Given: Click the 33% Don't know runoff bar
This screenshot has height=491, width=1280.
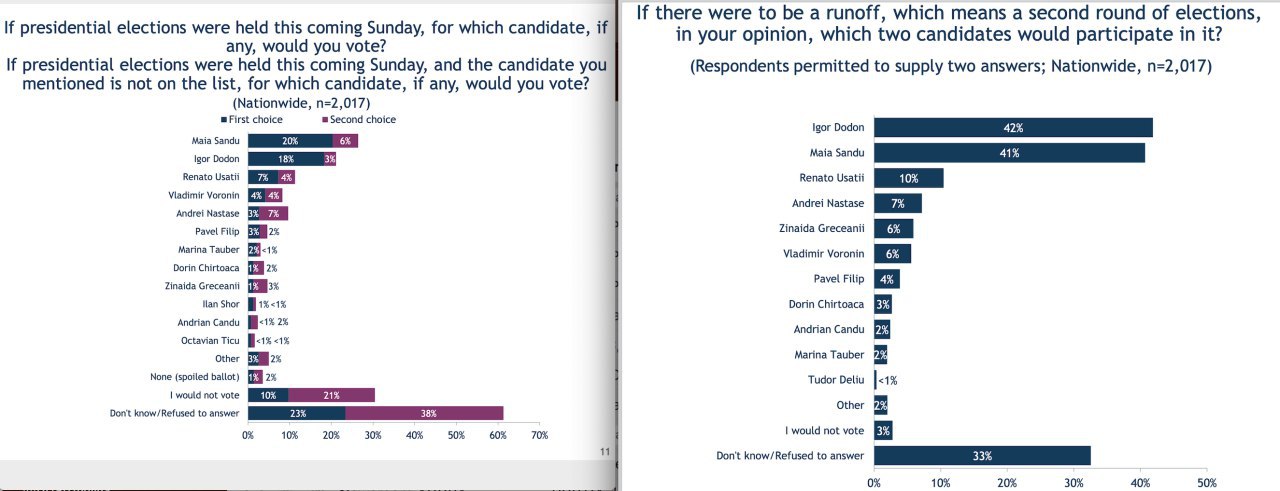Looking at the screenshot, I should pyautogui.click(x=982, y=456).
